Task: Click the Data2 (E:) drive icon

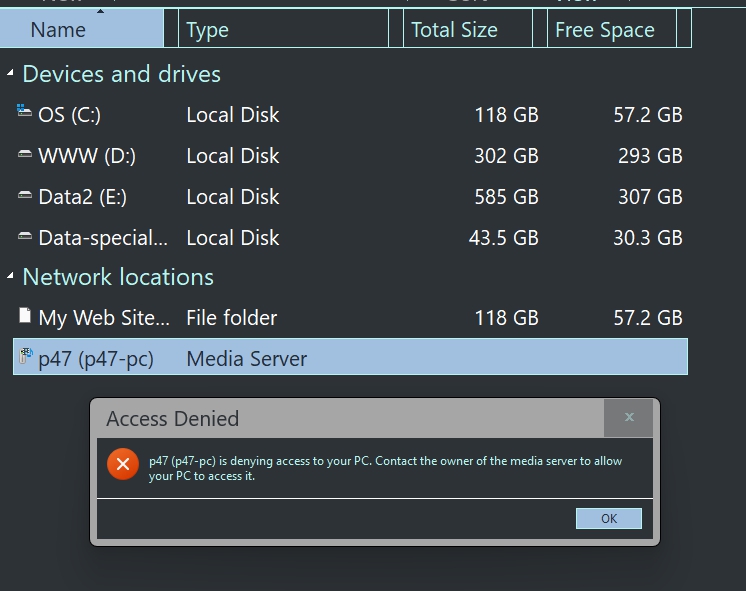Action: 25,196
